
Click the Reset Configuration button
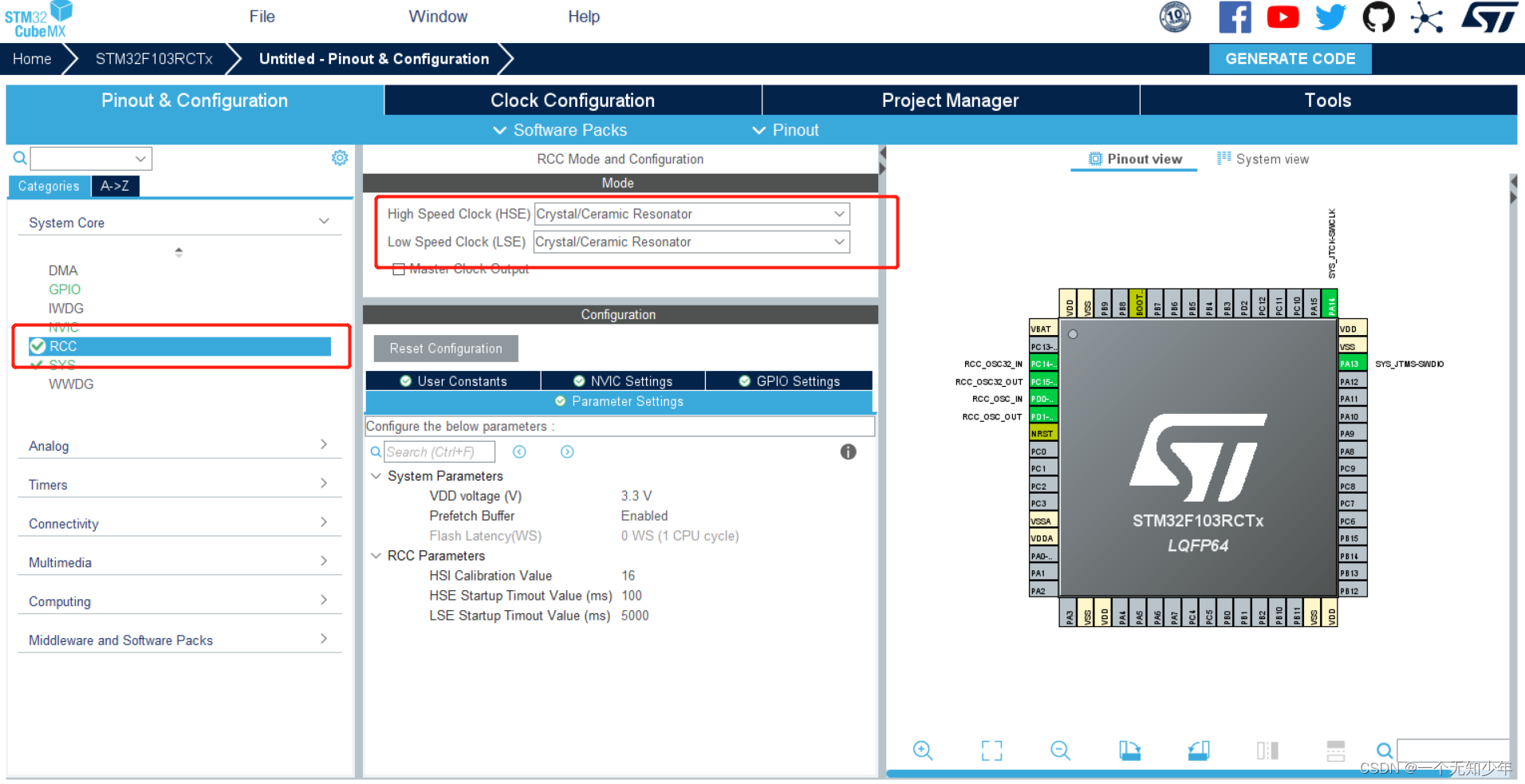click(446, 349)
